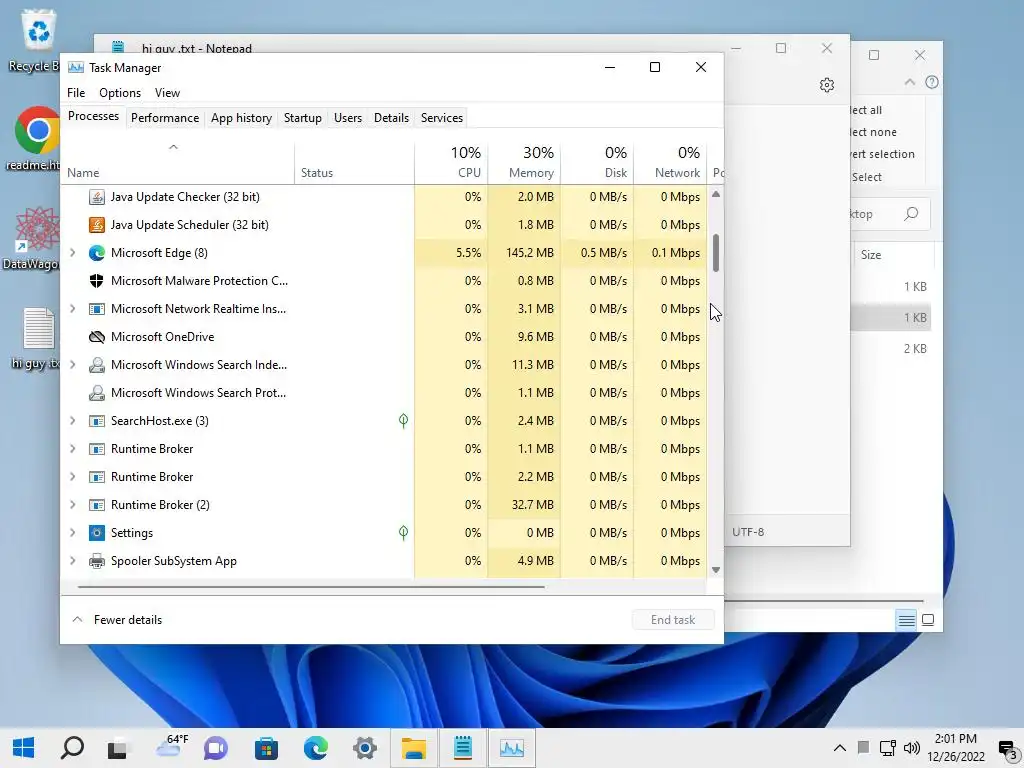Click the End task button
Screen dimensions: 1024x768
[x=673, y=620]
